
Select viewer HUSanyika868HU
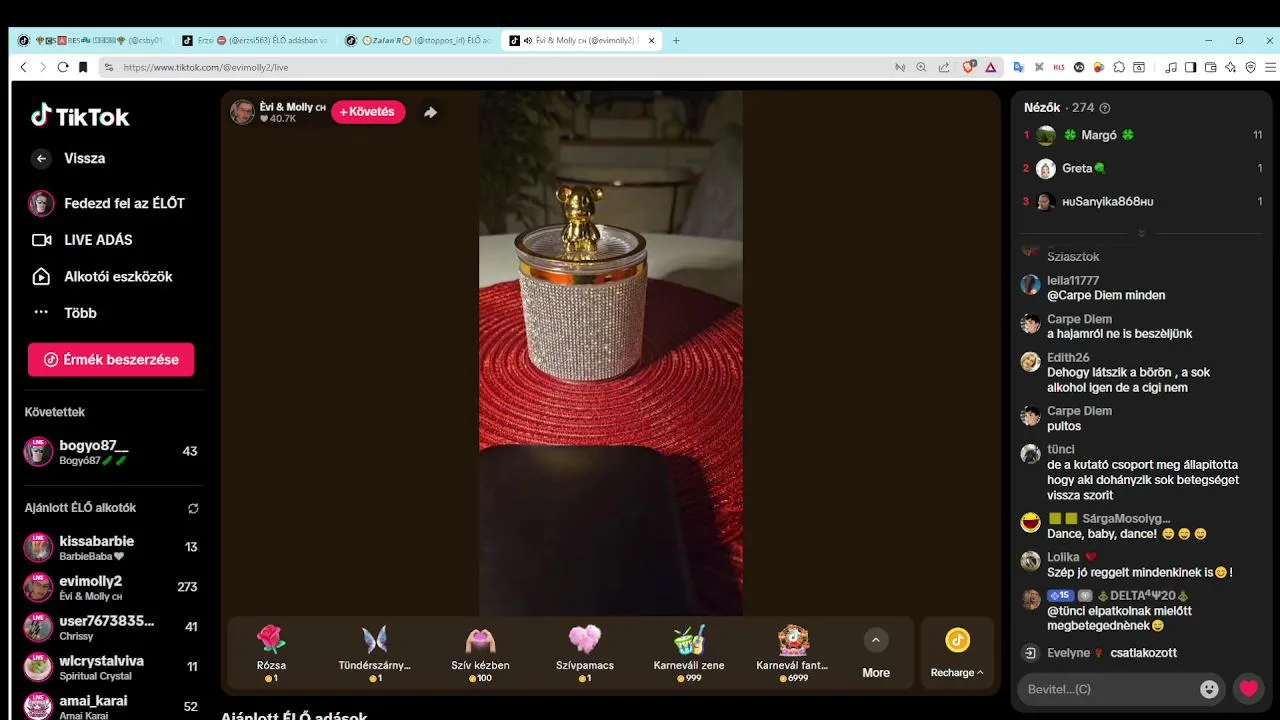[1142, 201]
